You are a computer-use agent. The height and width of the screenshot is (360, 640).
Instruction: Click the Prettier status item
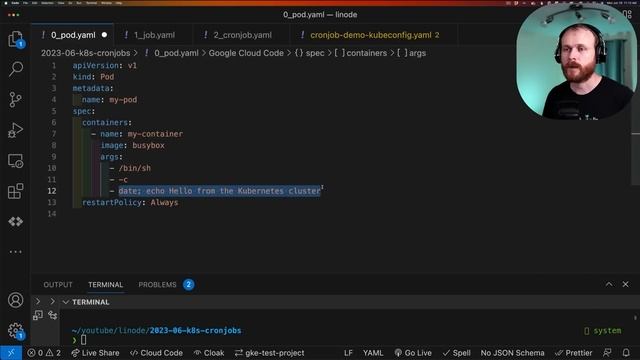pos(573,353)
